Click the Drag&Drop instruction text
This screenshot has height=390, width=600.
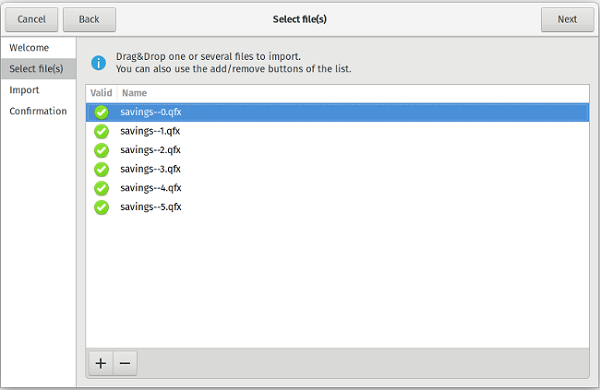(233, 63)
